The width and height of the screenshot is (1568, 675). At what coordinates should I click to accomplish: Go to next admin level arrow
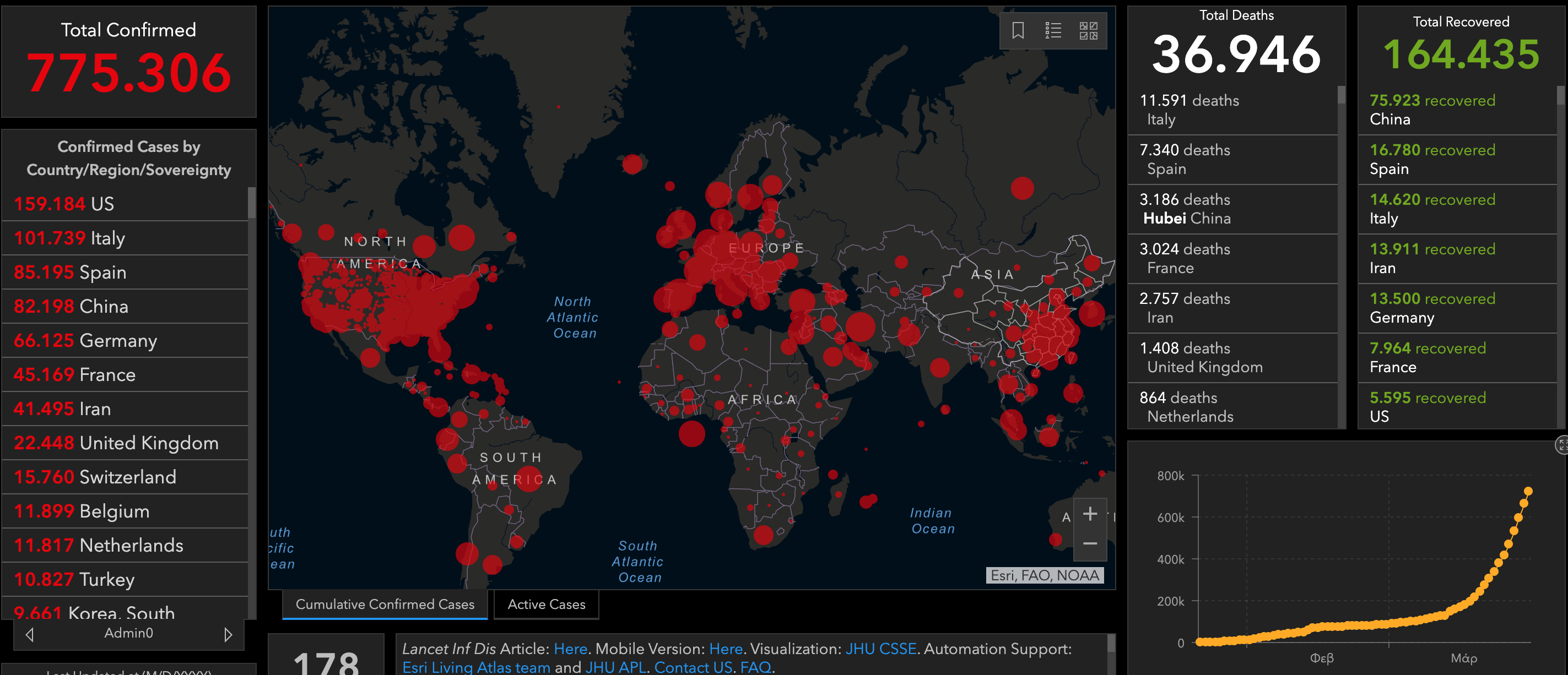[228, 634]
